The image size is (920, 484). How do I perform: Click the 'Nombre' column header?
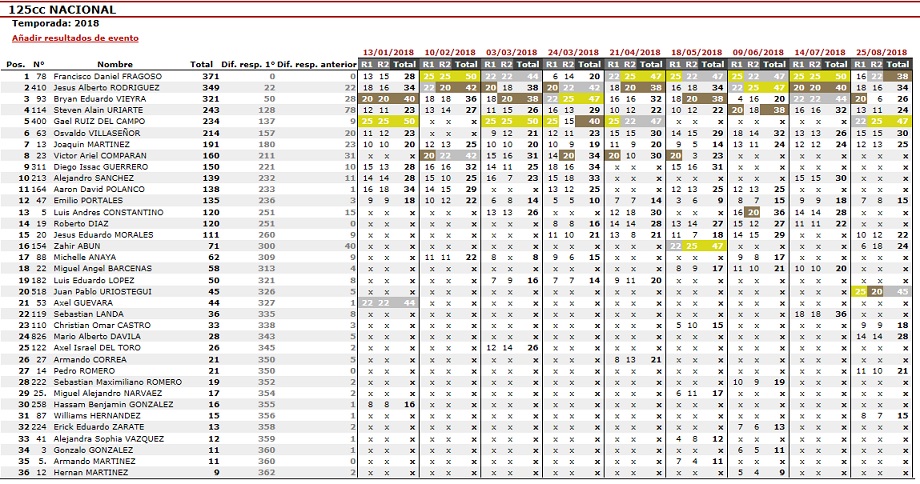point(115,63)
